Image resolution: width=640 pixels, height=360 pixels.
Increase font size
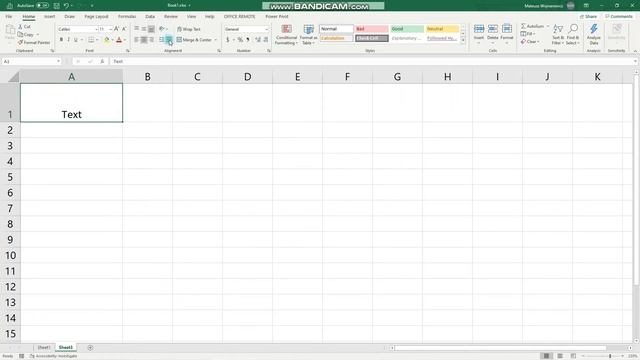pos(117,29)
